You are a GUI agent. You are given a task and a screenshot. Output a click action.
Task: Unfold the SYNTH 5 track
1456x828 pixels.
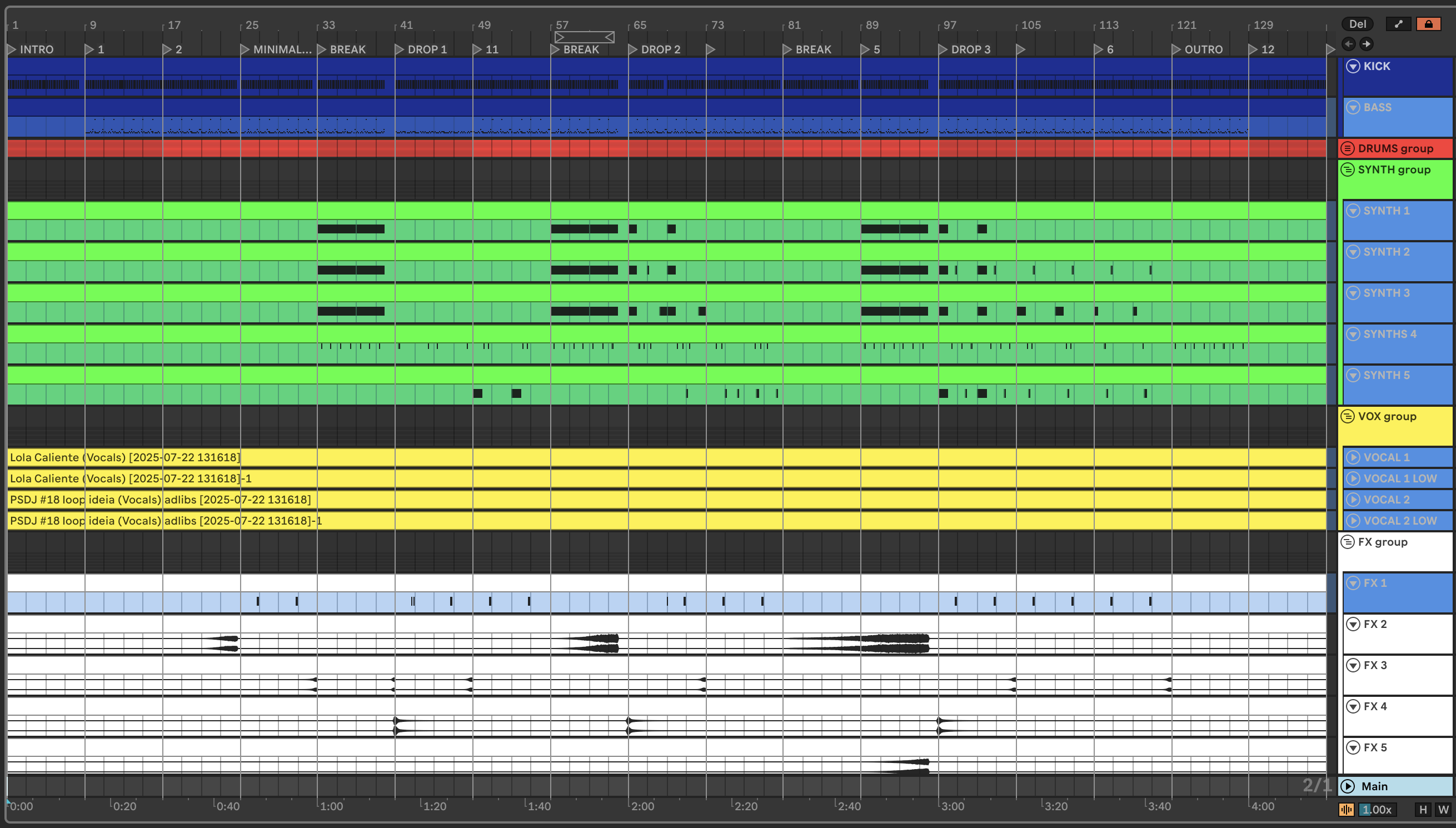click(1353, 375)
